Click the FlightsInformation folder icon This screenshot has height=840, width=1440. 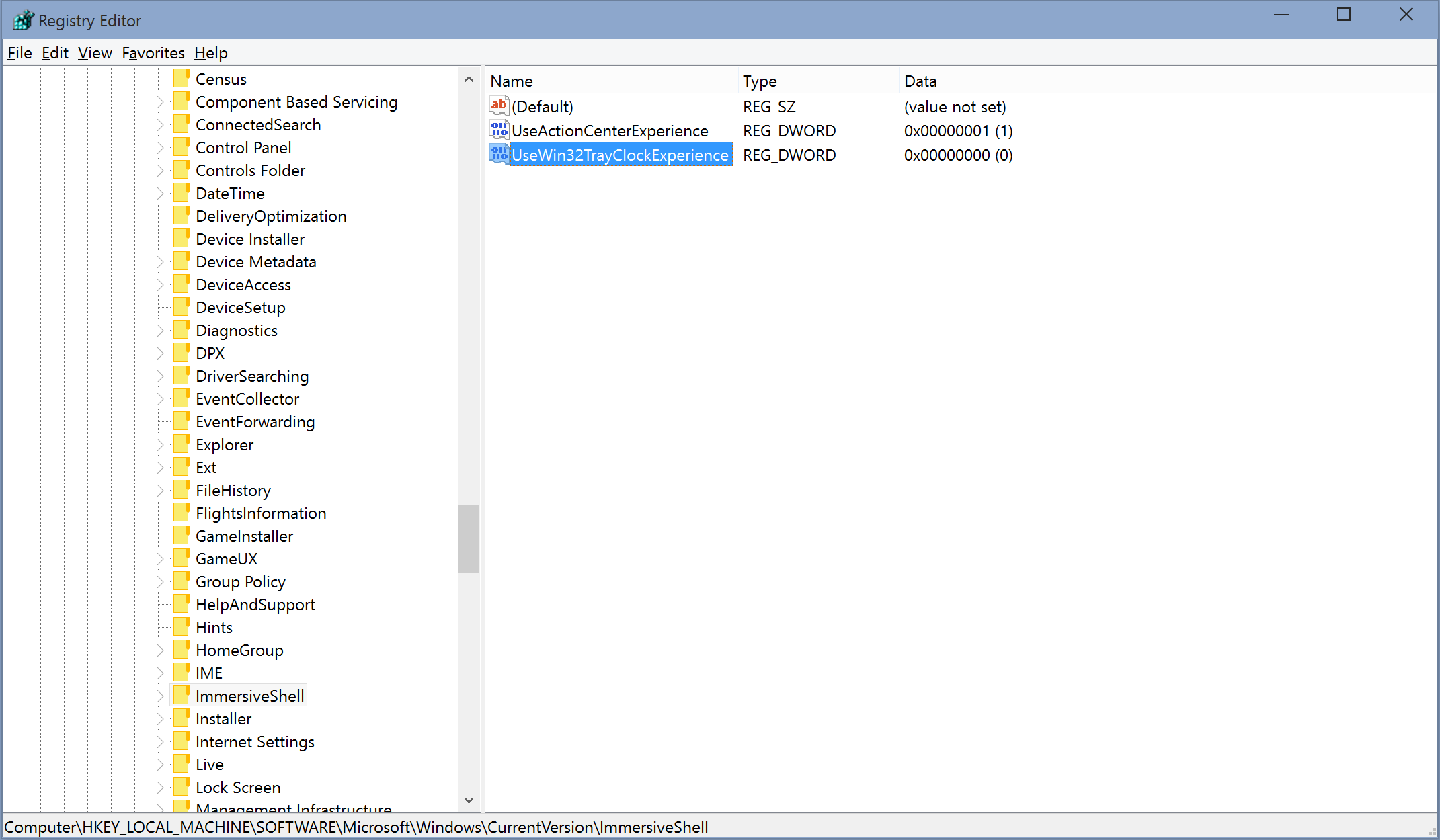(x=181, y=513)
